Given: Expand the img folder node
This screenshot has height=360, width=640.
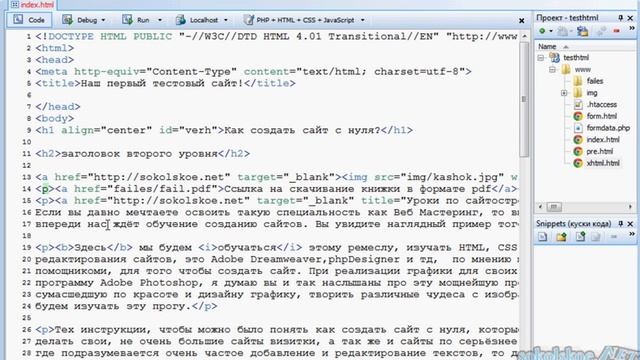Looking at the screenshot, I should pos(564,93).
